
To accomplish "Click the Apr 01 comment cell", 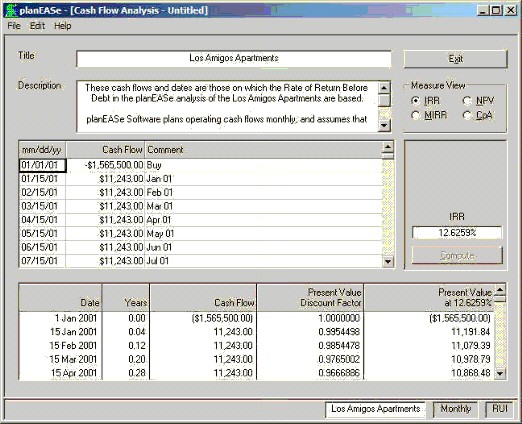I will pyautogui.click(x=263, y=220).
